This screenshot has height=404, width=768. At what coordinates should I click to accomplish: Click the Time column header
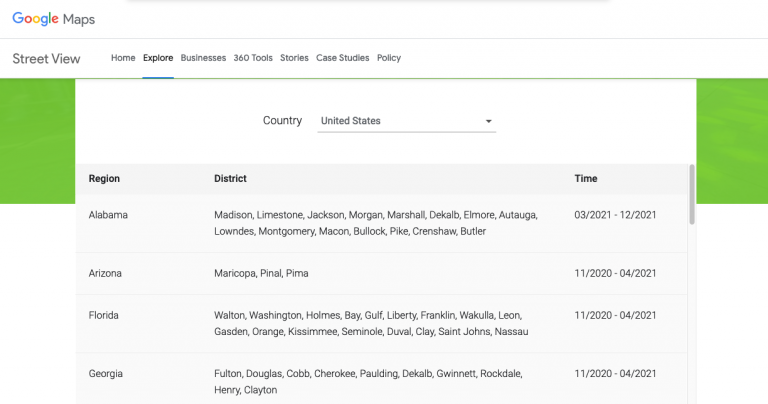coord(586,179)
